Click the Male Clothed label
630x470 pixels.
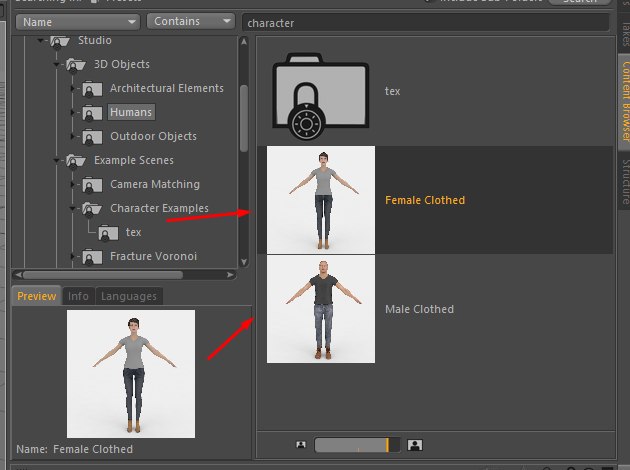(x=419, y=309)
